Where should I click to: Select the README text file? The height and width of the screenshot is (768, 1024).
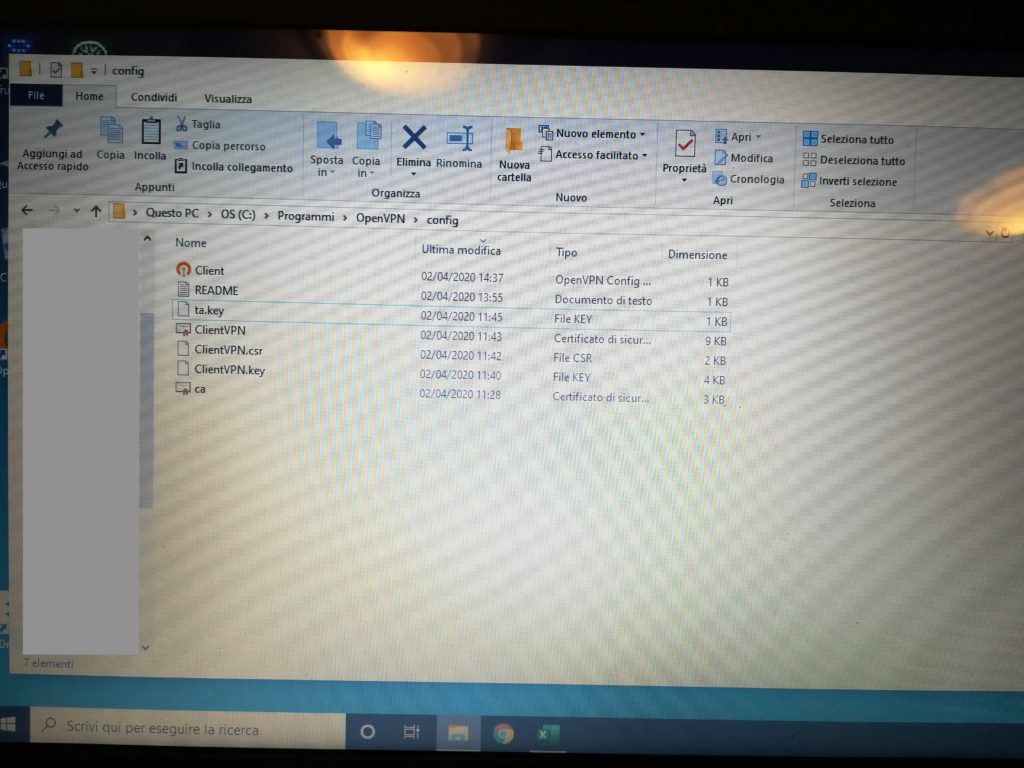[x=216, y=290]
